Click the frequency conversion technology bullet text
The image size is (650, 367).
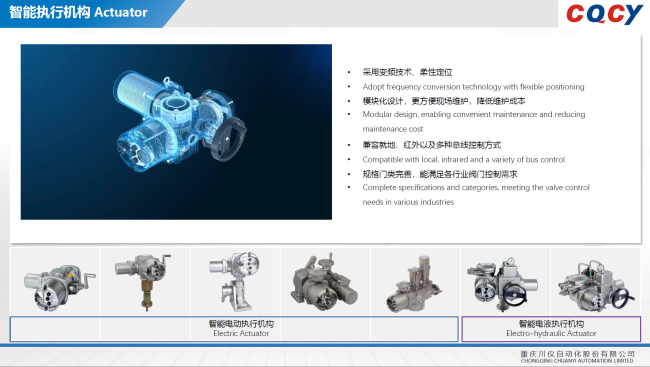pyautogui.click(x=473, y=87)
